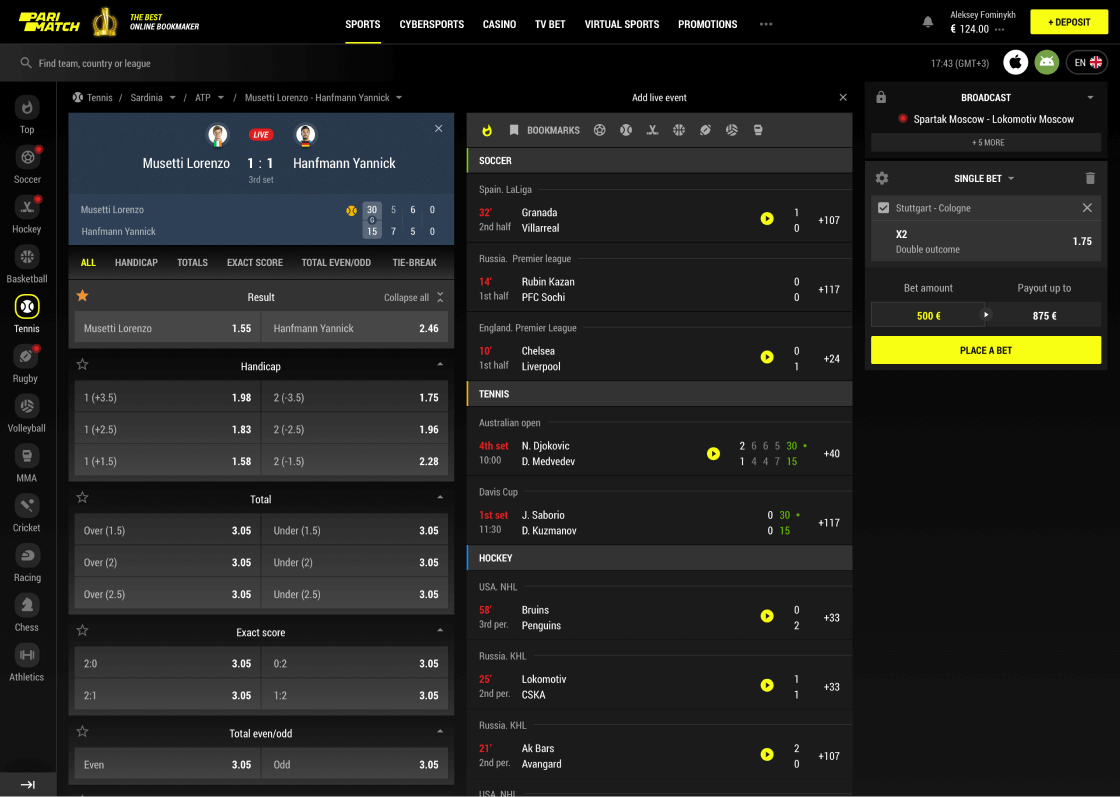Go to the Casino tab
Image resolution: width=1120 pixels, height=797 pixels.
[499, 24]
